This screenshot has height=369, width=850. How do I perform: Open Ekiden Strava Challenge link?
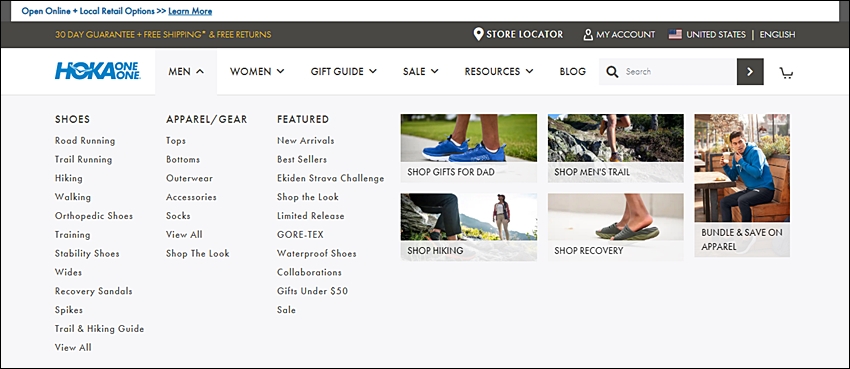(331, 178)
